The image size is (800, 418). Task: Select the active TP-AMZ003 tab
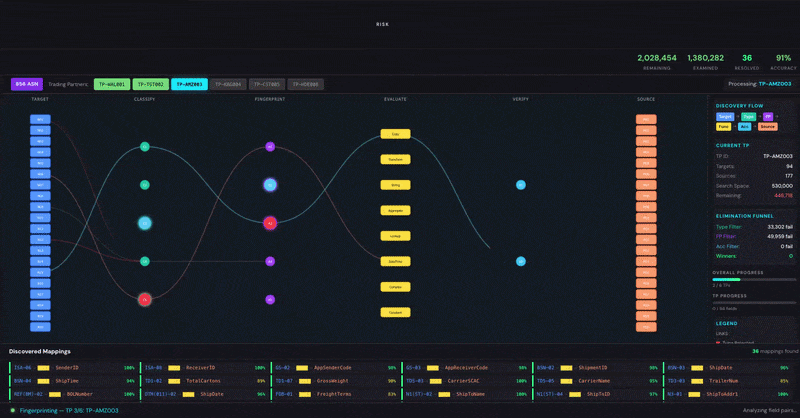(189, 84)
